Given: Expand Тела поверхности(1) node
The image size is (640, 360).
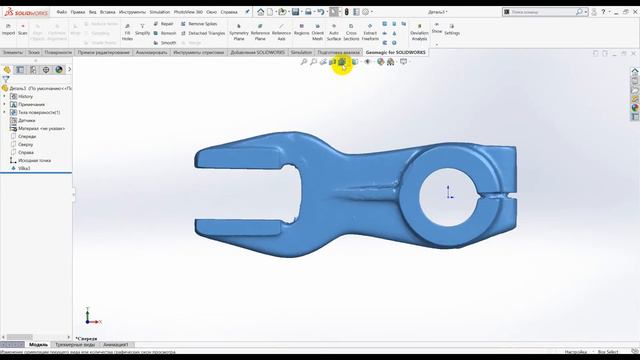Looking at the screenshot, I should (4, 112).
